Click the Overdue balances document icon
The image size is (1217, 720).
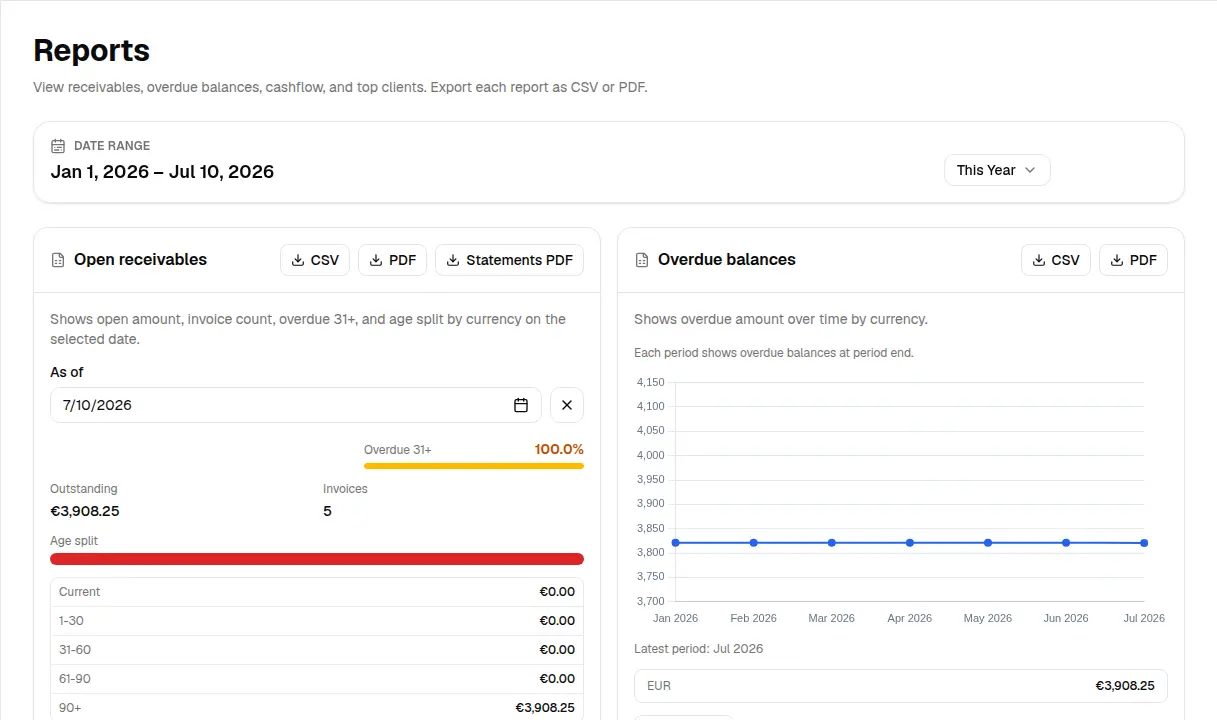pos(642,260)
